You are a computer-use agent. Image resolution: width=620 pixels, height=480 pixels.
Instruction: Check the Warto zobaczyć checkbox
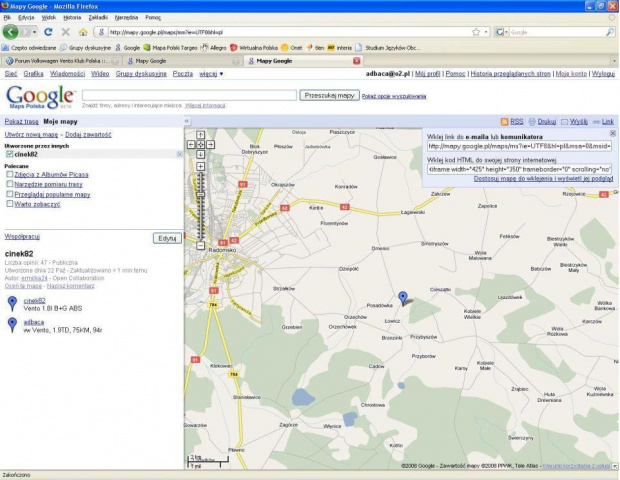point(10,204)
